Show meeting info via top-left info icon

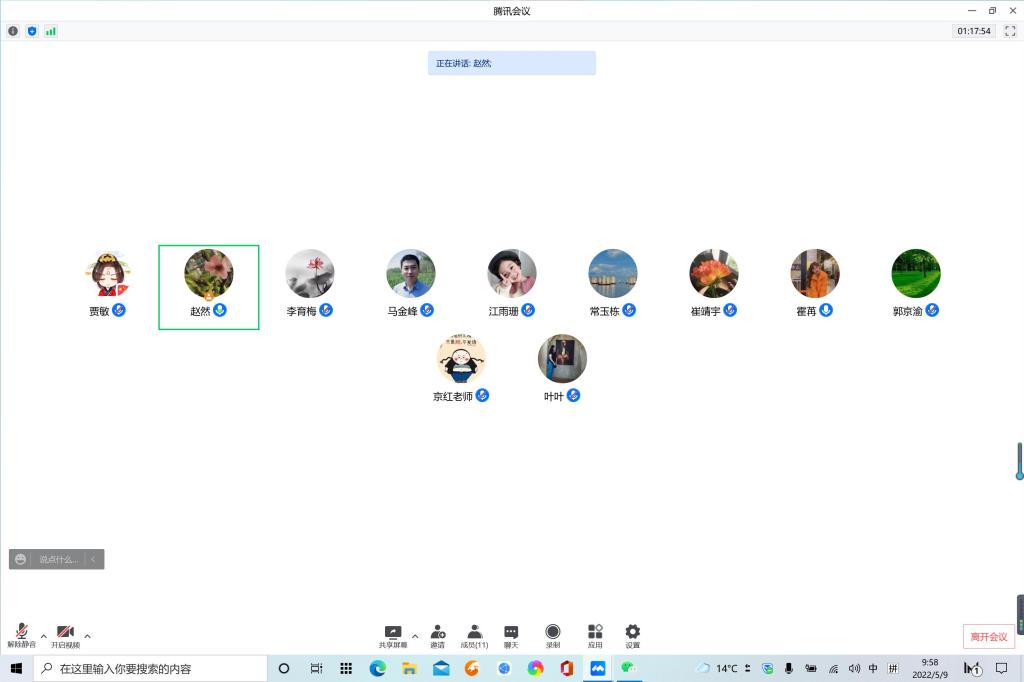(x=13, y=31)
